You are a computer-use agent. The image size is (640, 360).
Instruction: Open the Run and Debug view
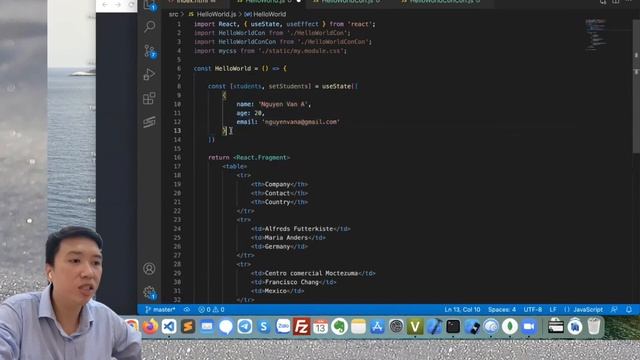tap(149, 74)
